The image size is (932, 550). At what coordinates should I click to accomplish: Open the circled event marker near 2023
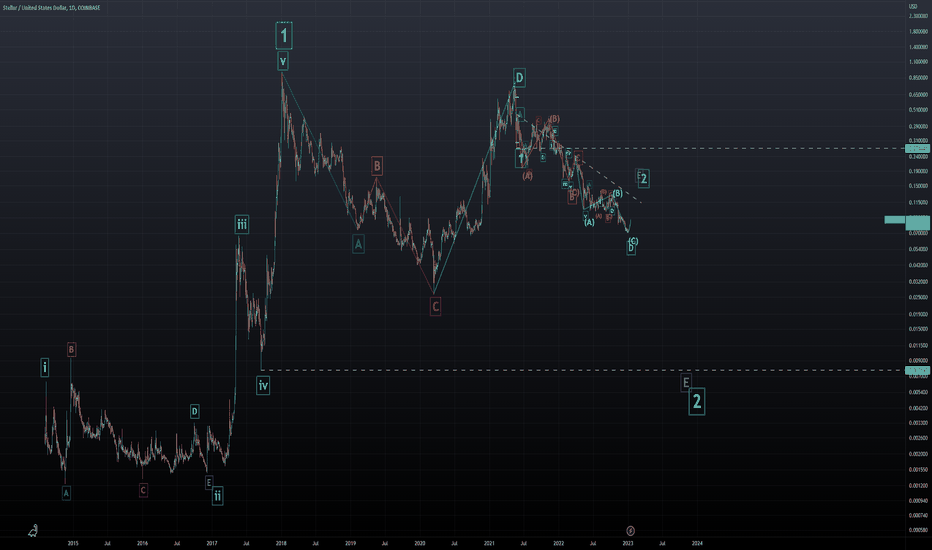(x=631, y=530)
